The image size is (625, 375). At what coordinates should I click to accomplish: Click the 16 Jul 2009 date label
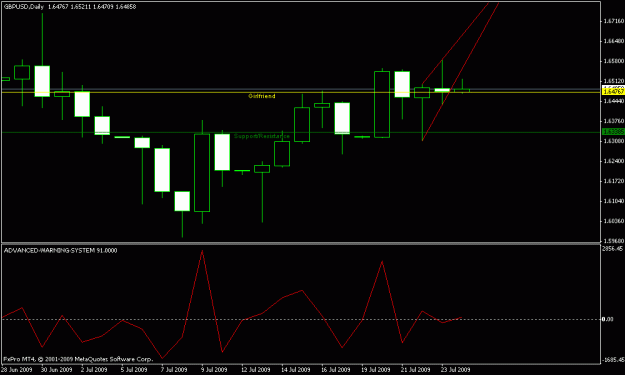336,369
